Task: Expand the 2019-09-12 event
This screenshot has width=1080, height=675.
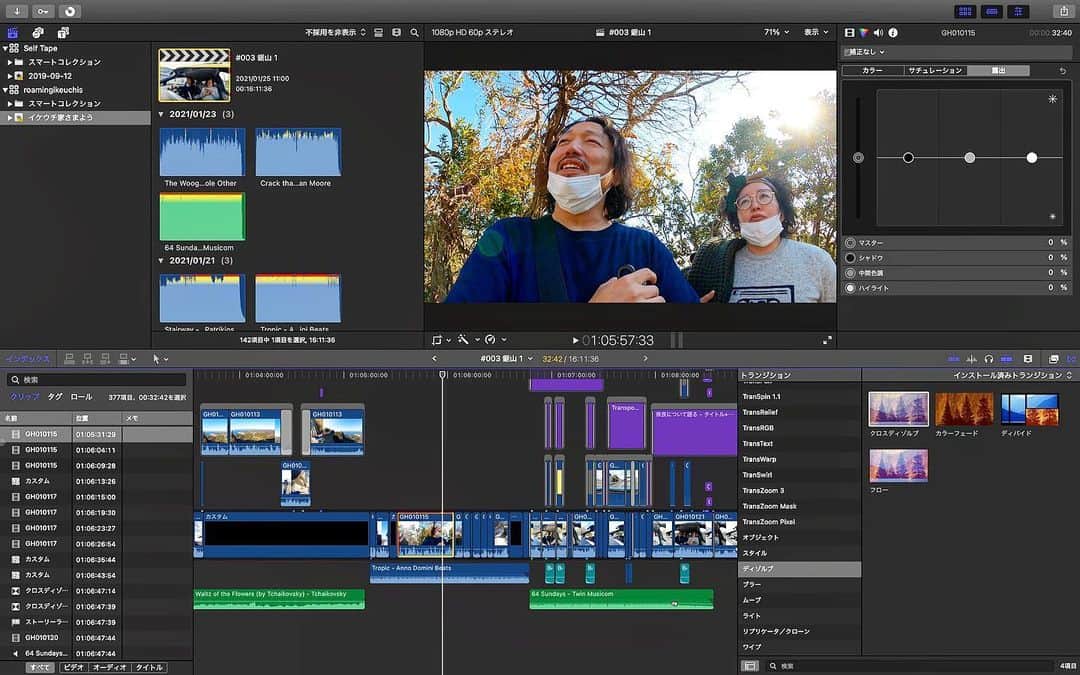Action: (10, 76)
